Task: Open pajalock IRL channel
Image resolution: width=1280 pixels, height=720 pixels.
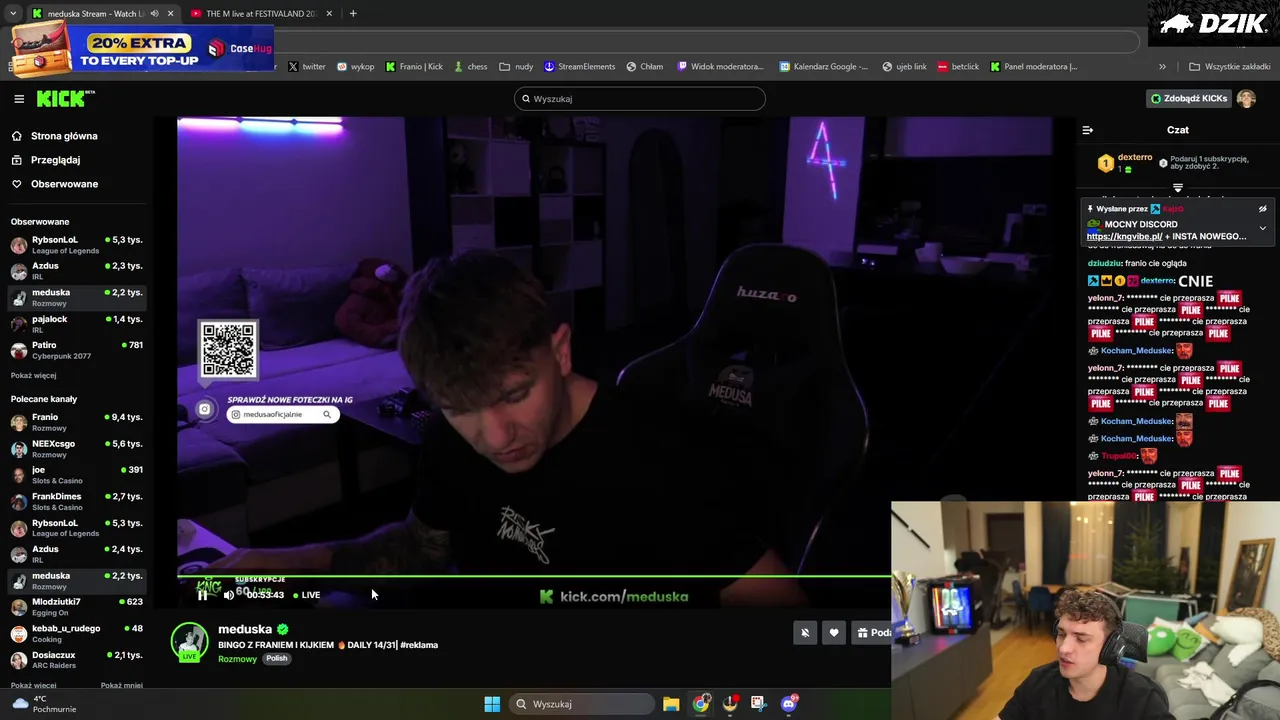Action: 76,323
